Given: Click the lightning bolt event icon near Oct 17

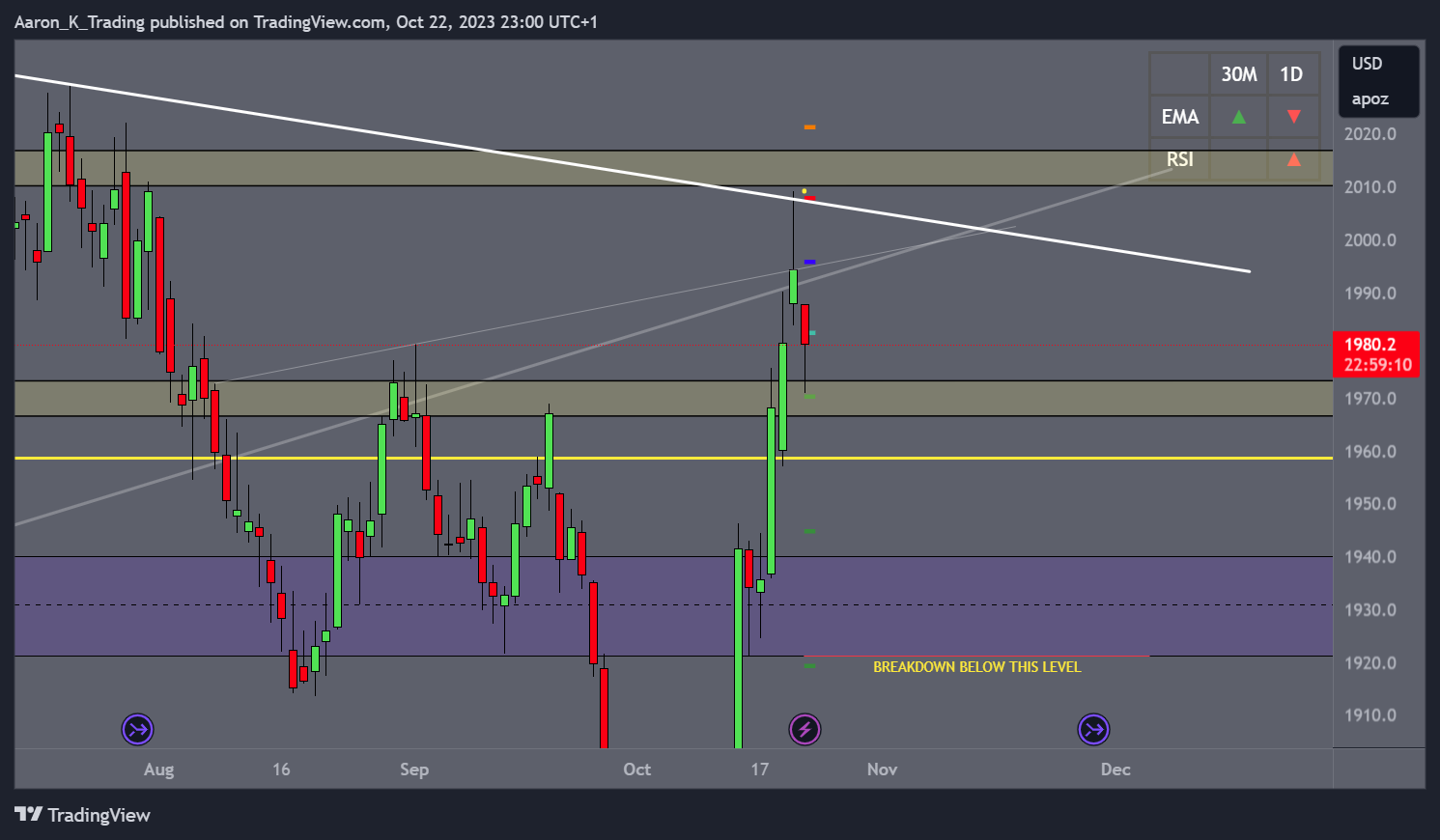Looking at the screenshot, I should [x=805, y=729].
